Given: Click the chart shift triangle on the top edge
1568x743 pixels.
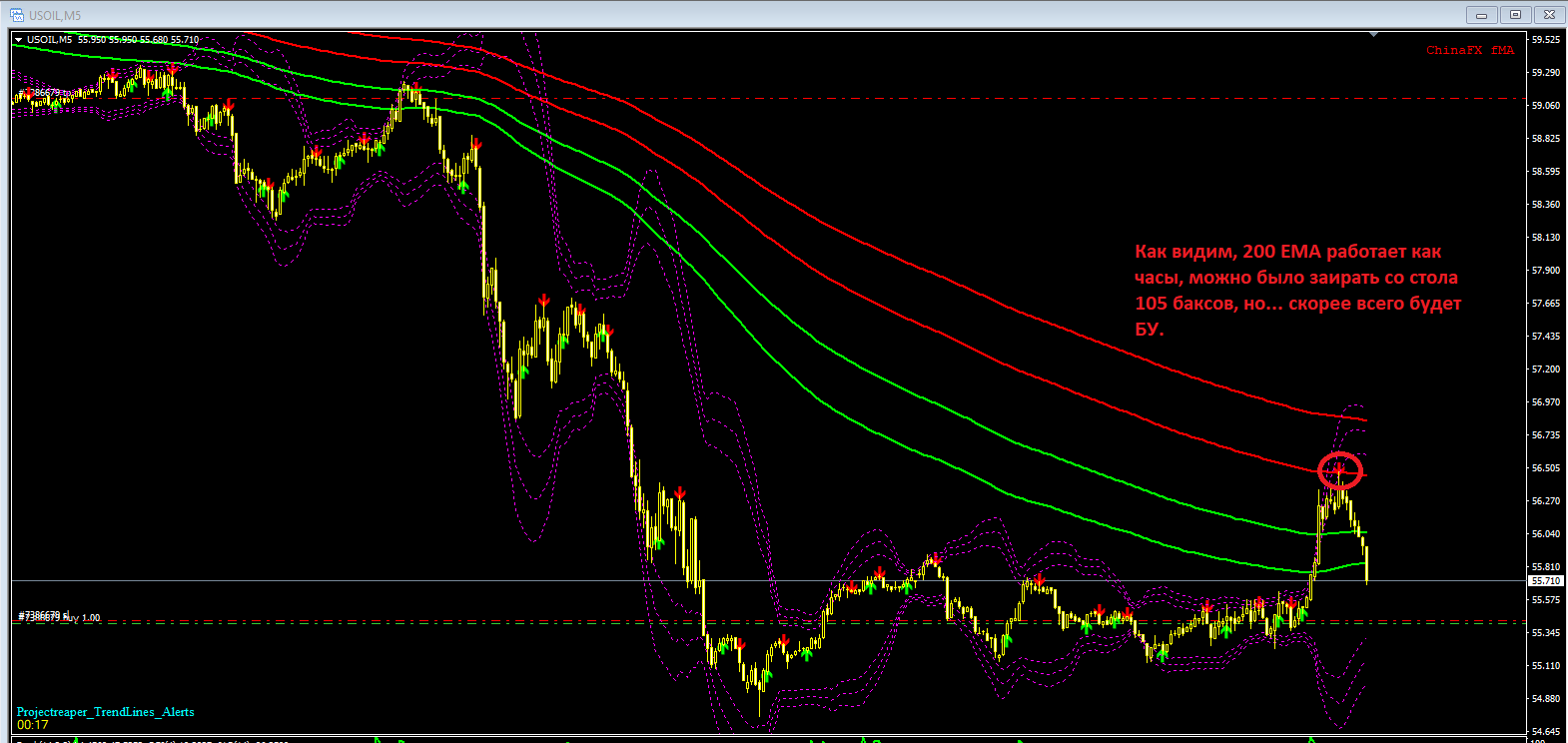Looking at the screenshot, I should 1374,35.
